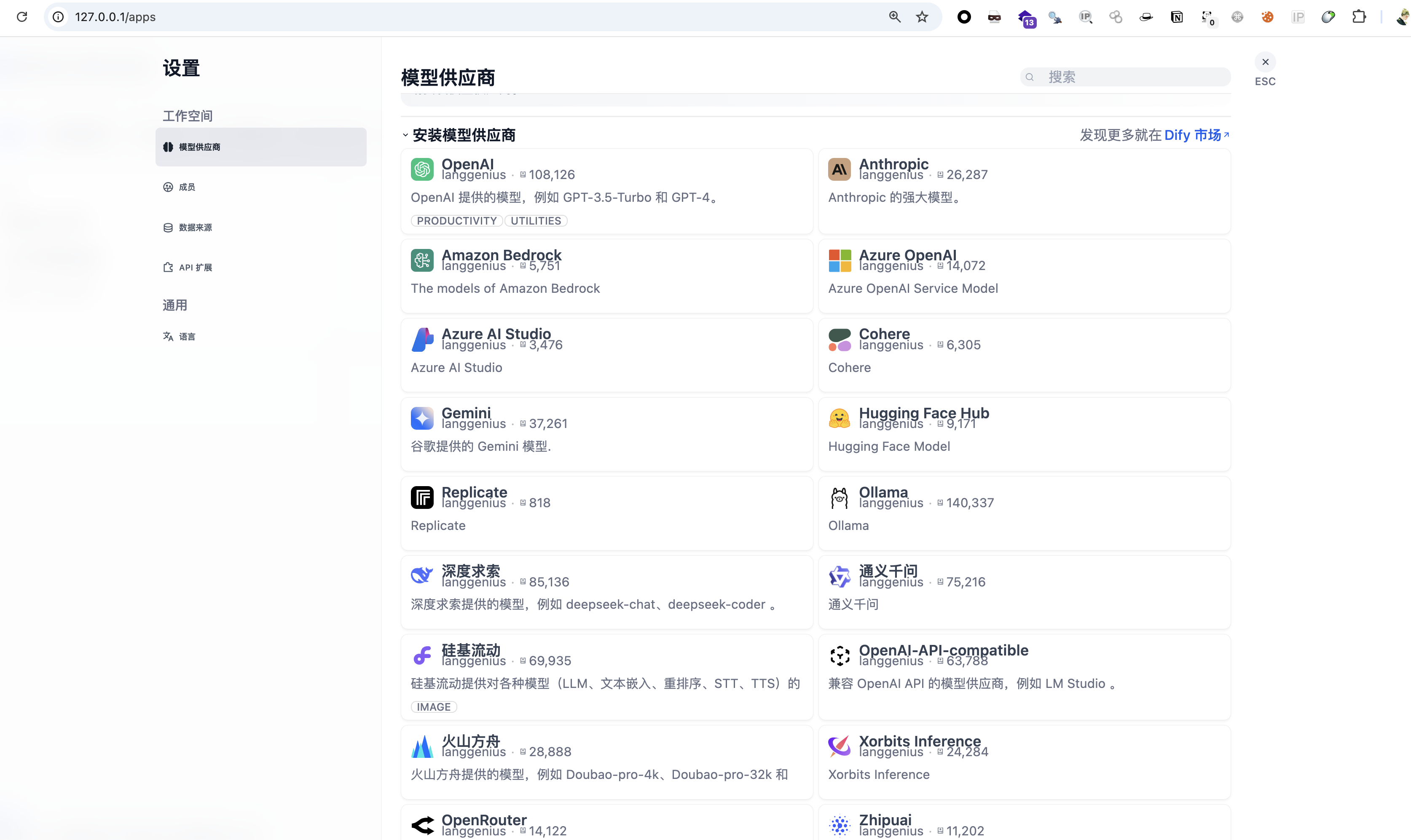Click 'The models of Amazon Bedrock' text
Image resolution: width=1411 pixels, height=840 pixels.
505,288
